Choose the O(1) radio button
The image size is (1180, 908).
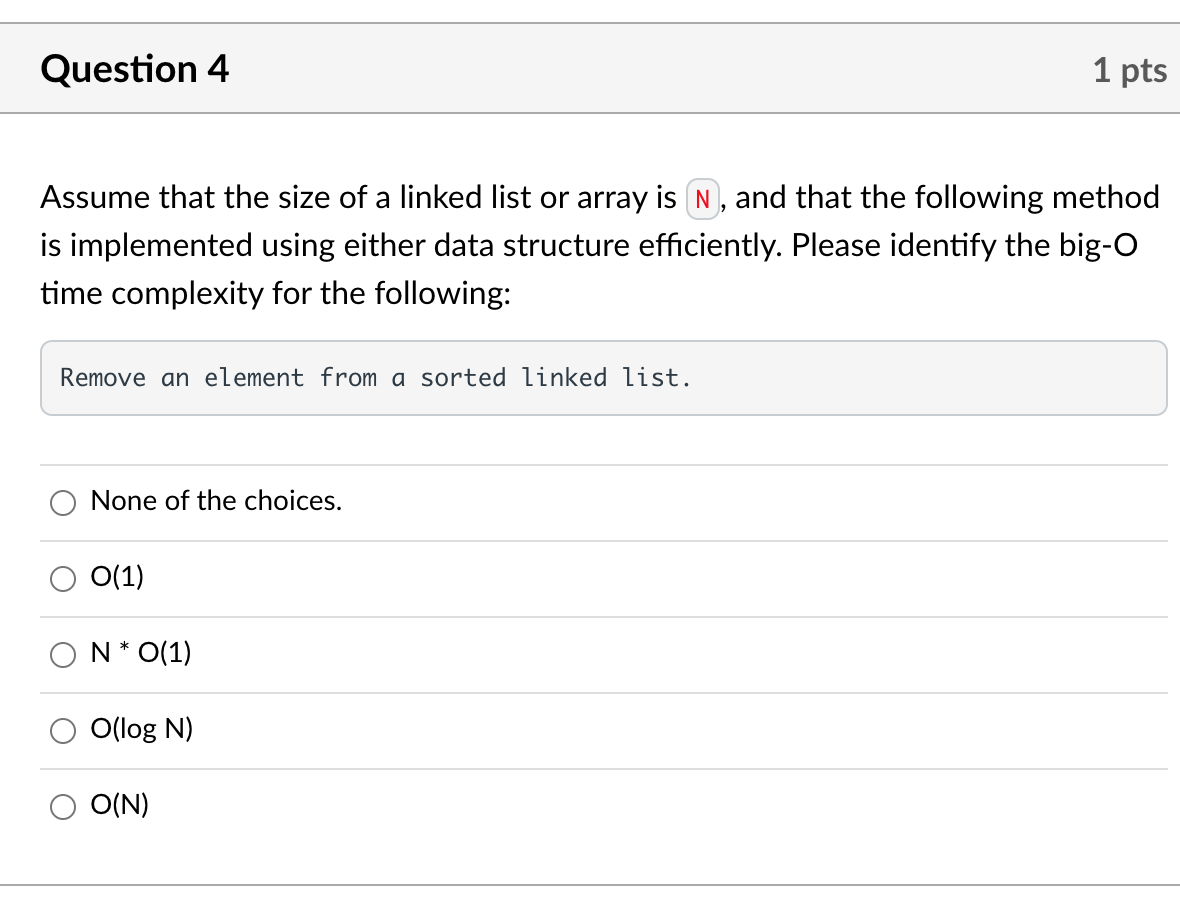click(x=62, y=579)
